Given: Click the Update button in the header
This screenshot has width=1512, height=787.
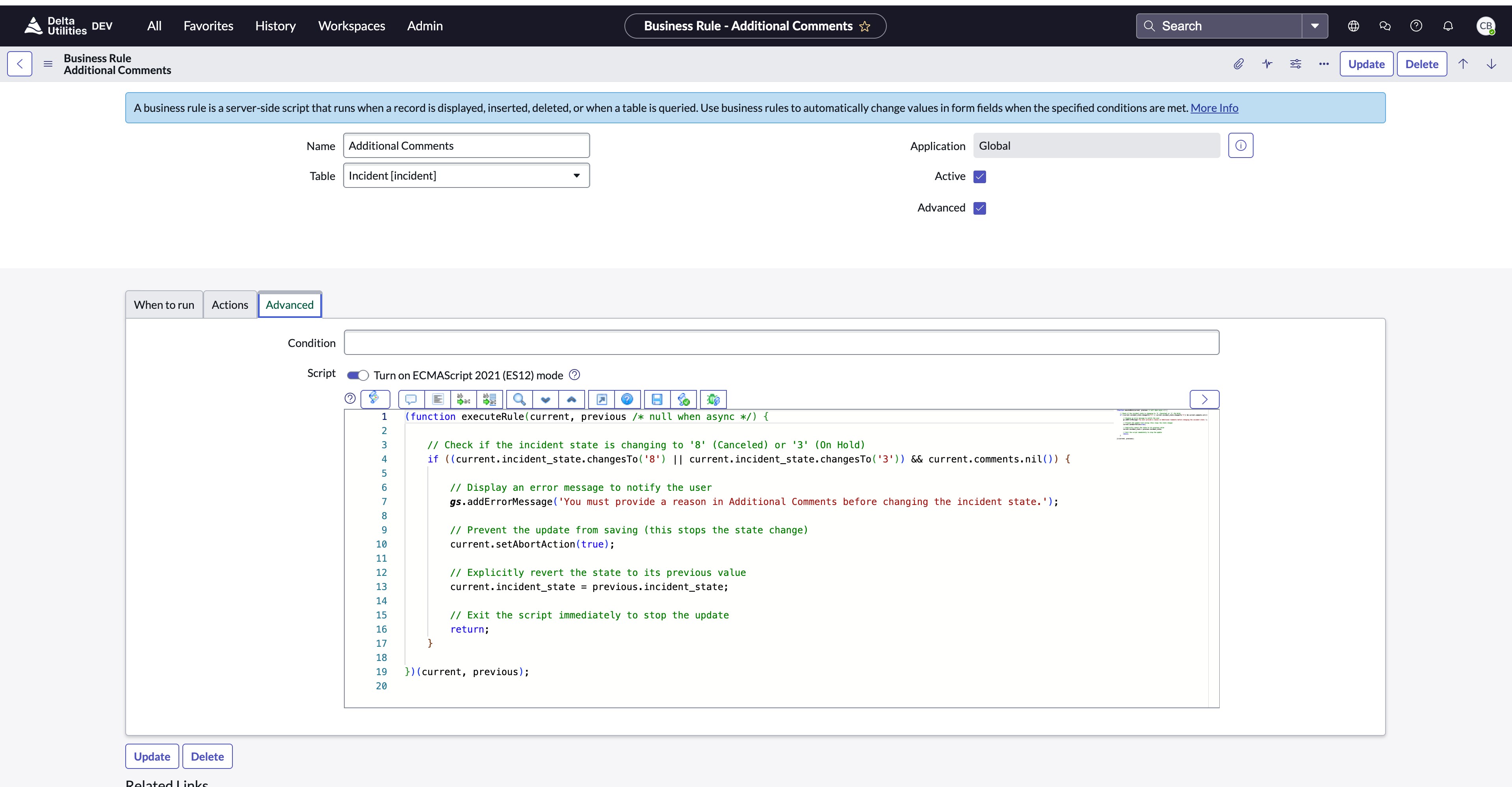Looking at the screenshot, I should 1367,64.
